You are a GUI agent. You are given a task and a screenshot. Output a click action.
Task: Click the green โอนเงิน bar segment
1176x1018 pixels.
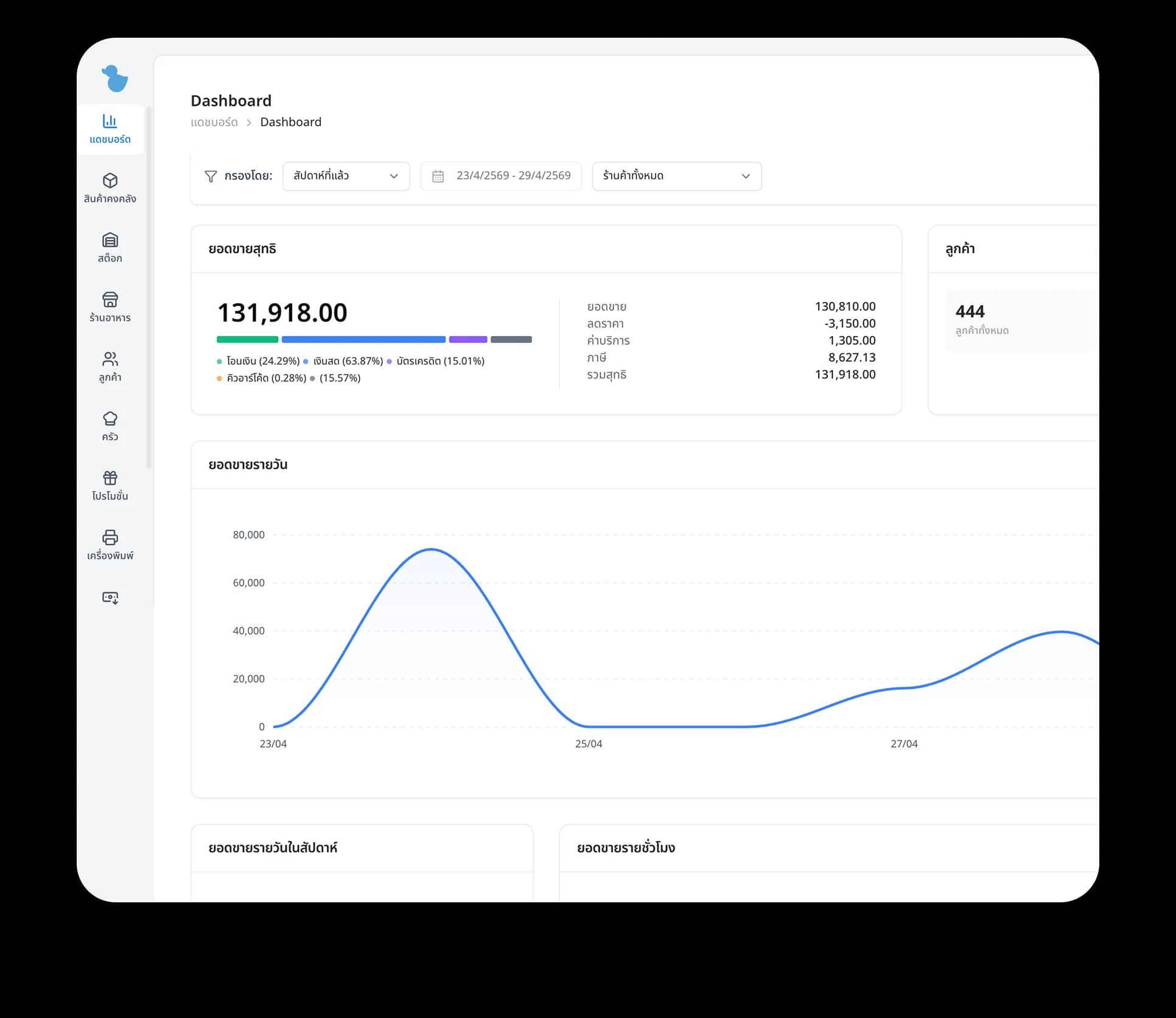pyautogui.click(x=247, y=340)
